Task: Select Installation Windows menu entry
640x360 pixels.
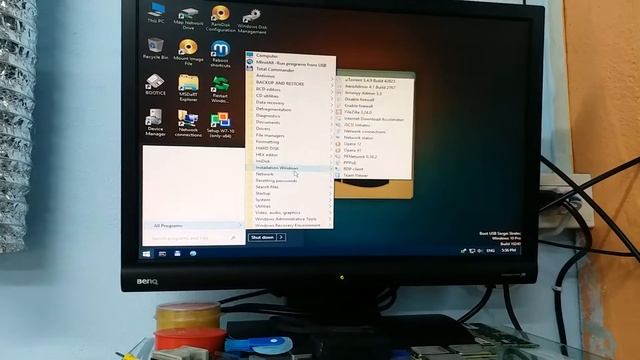Action: click(290, 168)
